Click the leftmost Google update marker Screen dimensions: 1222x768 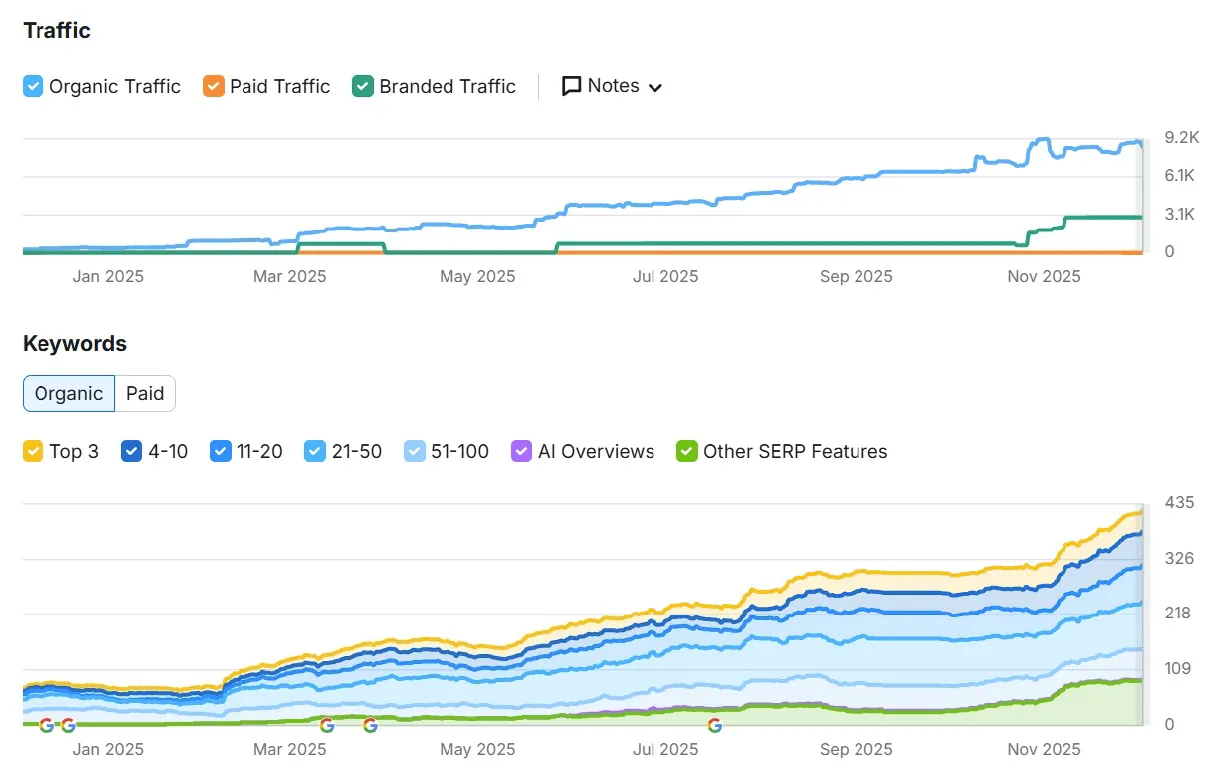click(46, 725)
